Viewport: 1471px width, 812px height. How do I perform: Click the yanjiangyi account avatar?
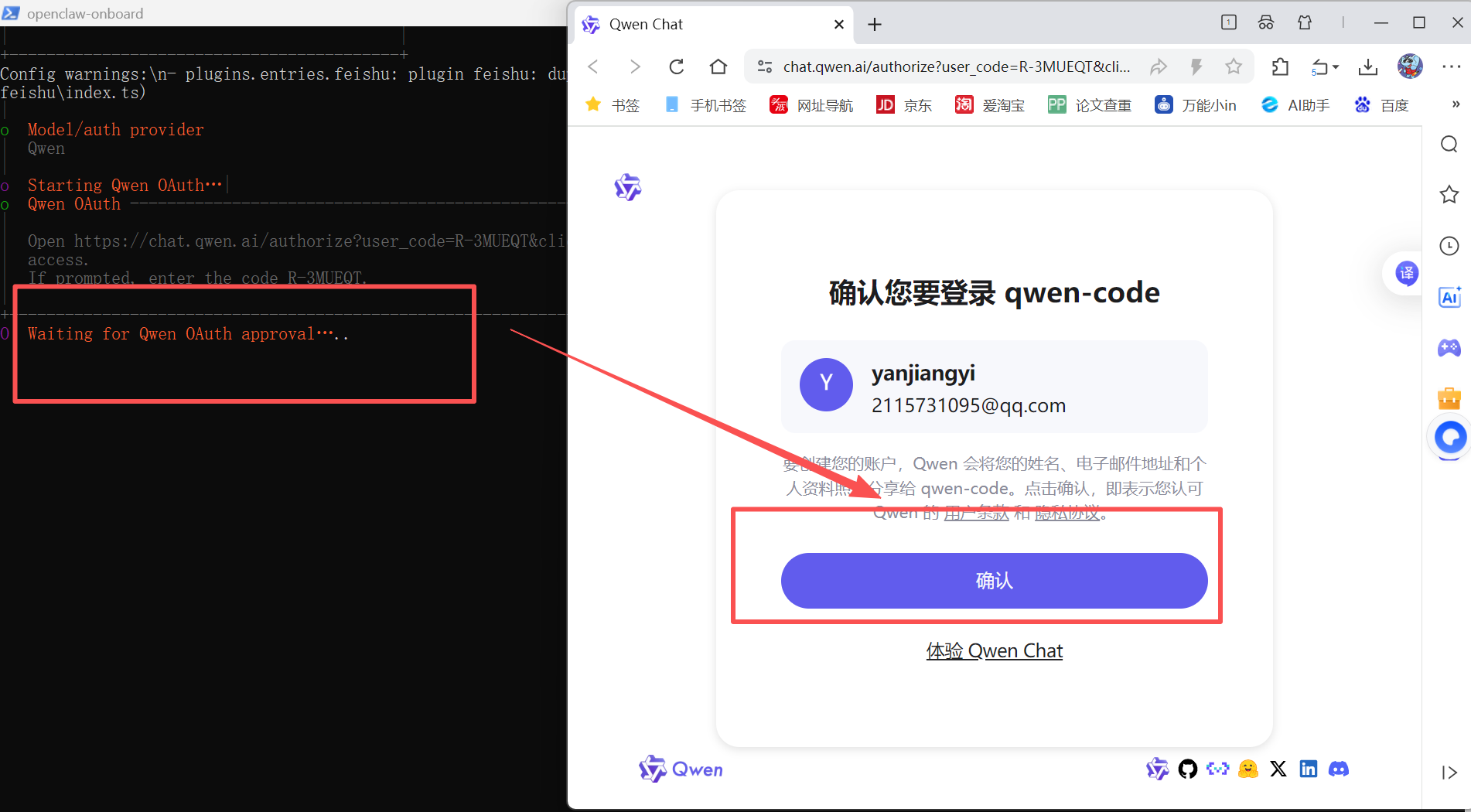pos(826,384)
